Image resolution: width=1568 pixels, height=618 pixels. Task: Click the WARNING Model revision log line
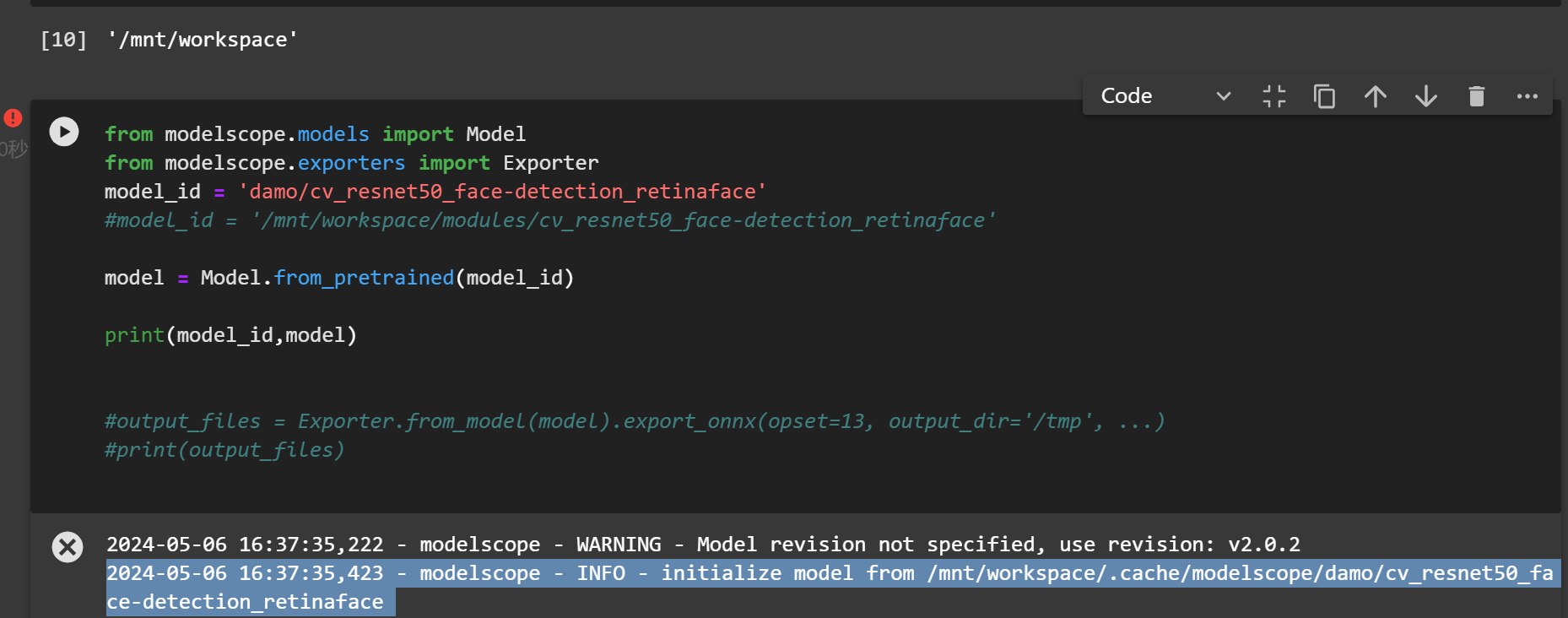[x=704, y=545]
